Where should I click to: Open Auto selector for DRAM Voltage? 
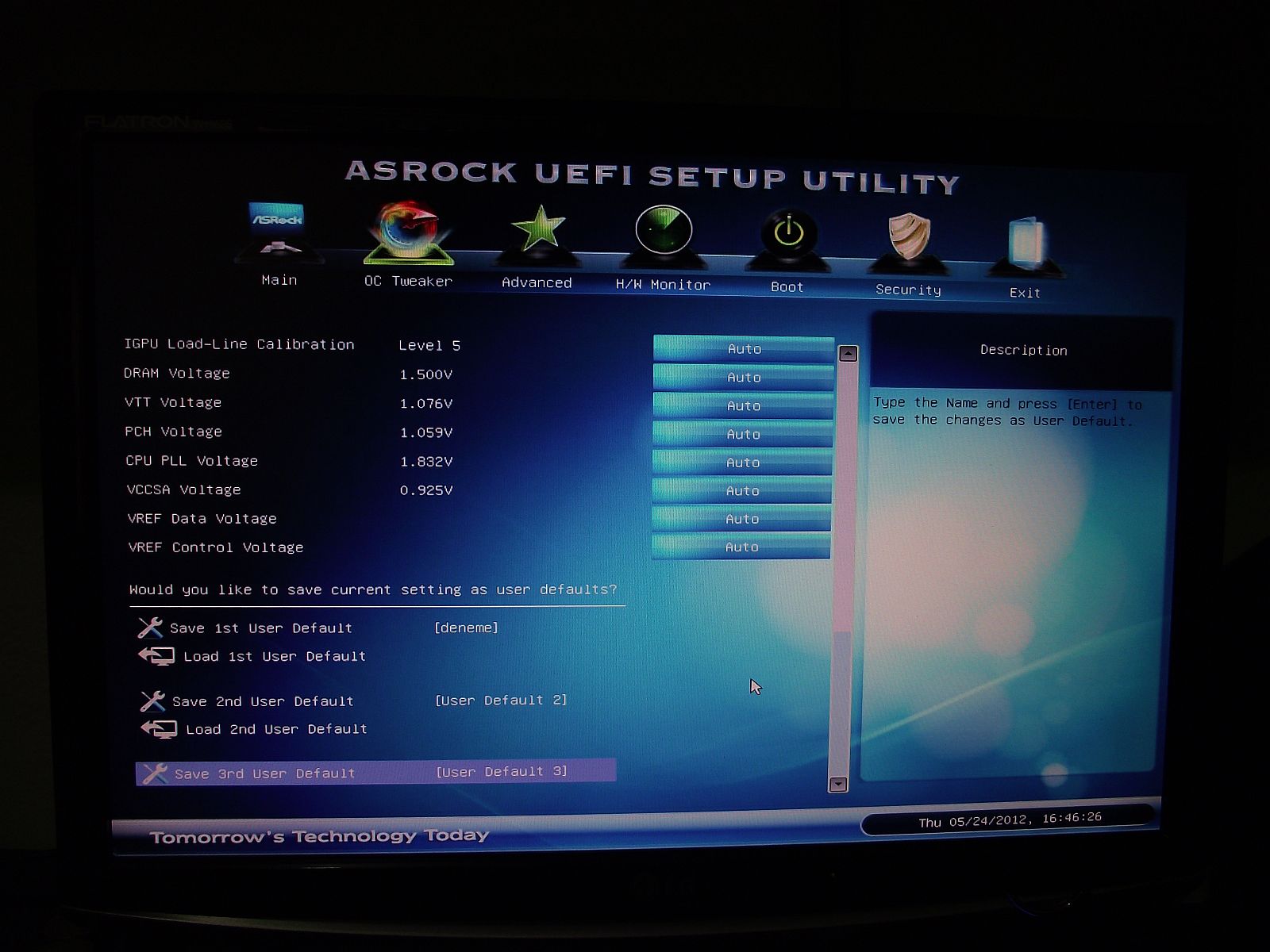(744, 377)
